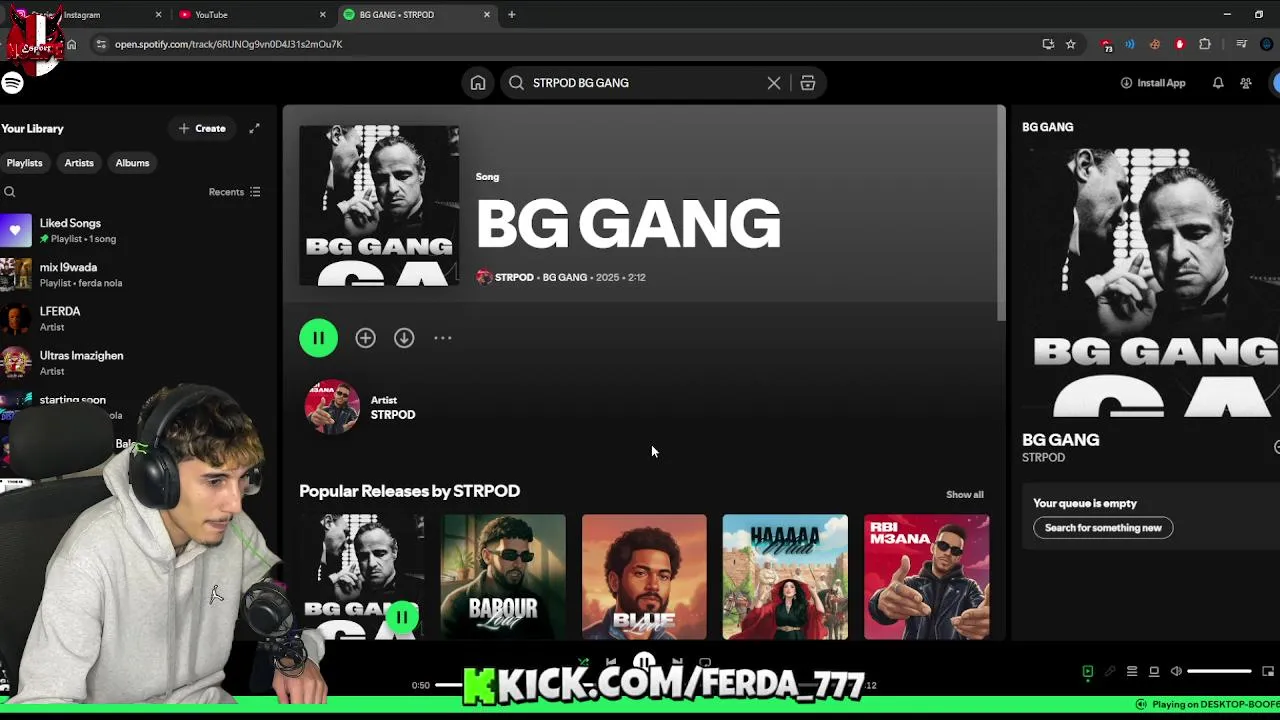Open the miniplayer icon
Image resolution: width=1280 pixels, height=720 pixels.
[1268, 672]
